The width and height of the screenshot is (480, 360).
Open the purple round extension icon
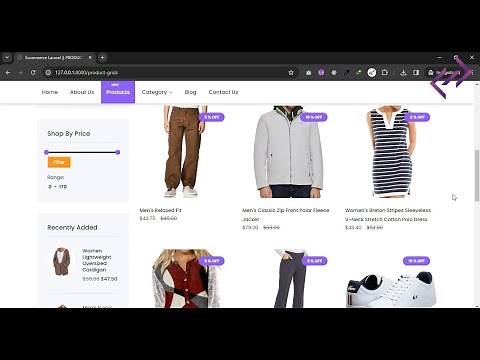coord(321,72)
